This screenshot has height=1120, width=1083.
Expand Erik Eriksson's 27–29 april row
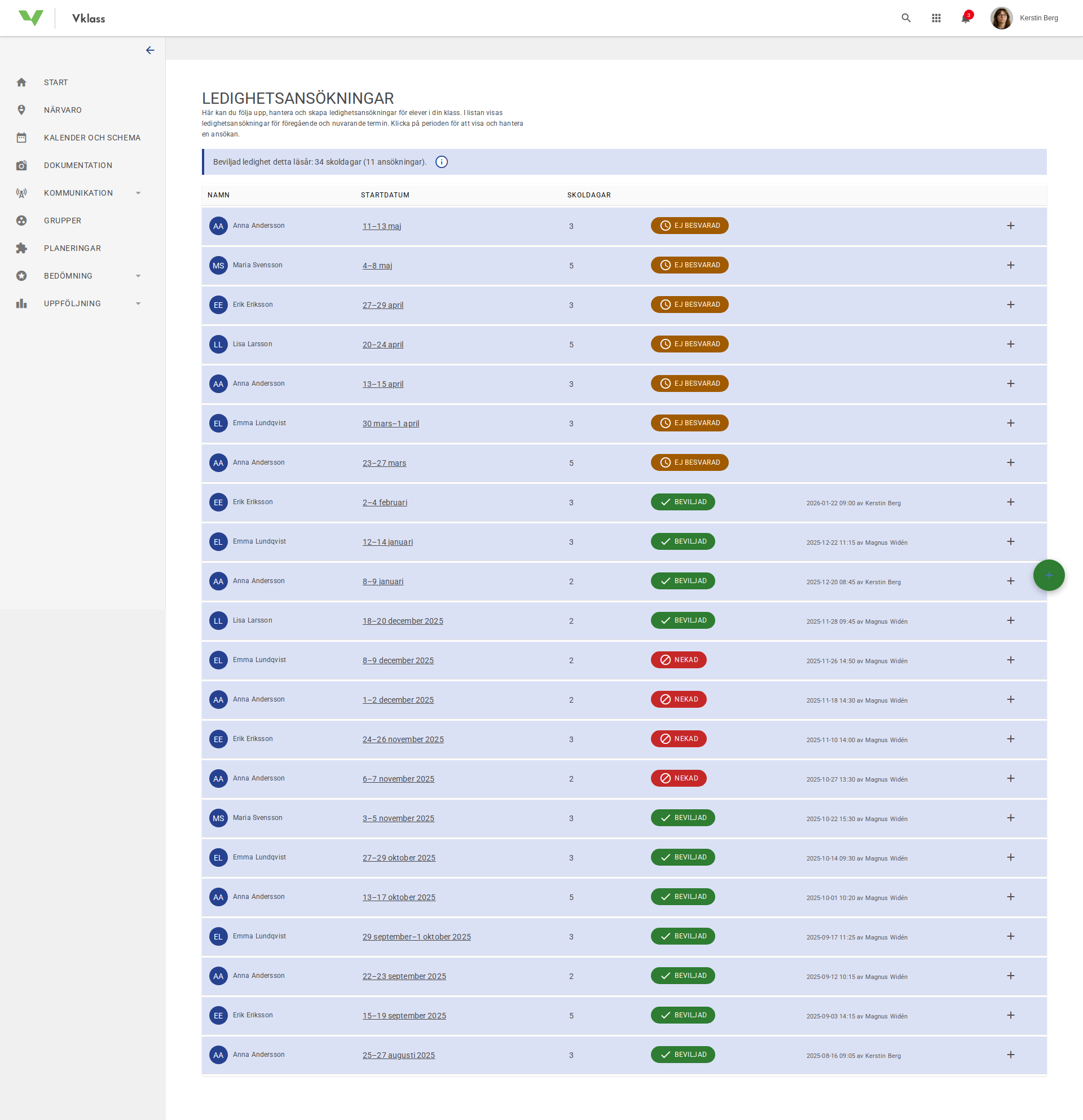[1010, 305]
